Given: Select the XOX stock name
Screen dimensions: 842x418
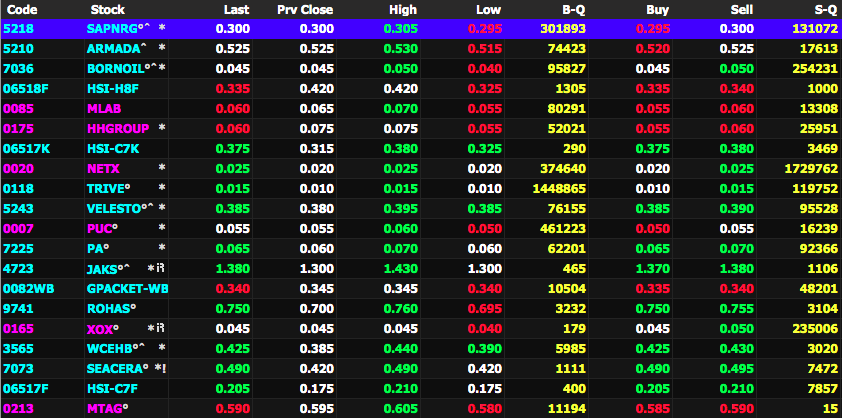Looking at the screenshot, I should [99, 328].
